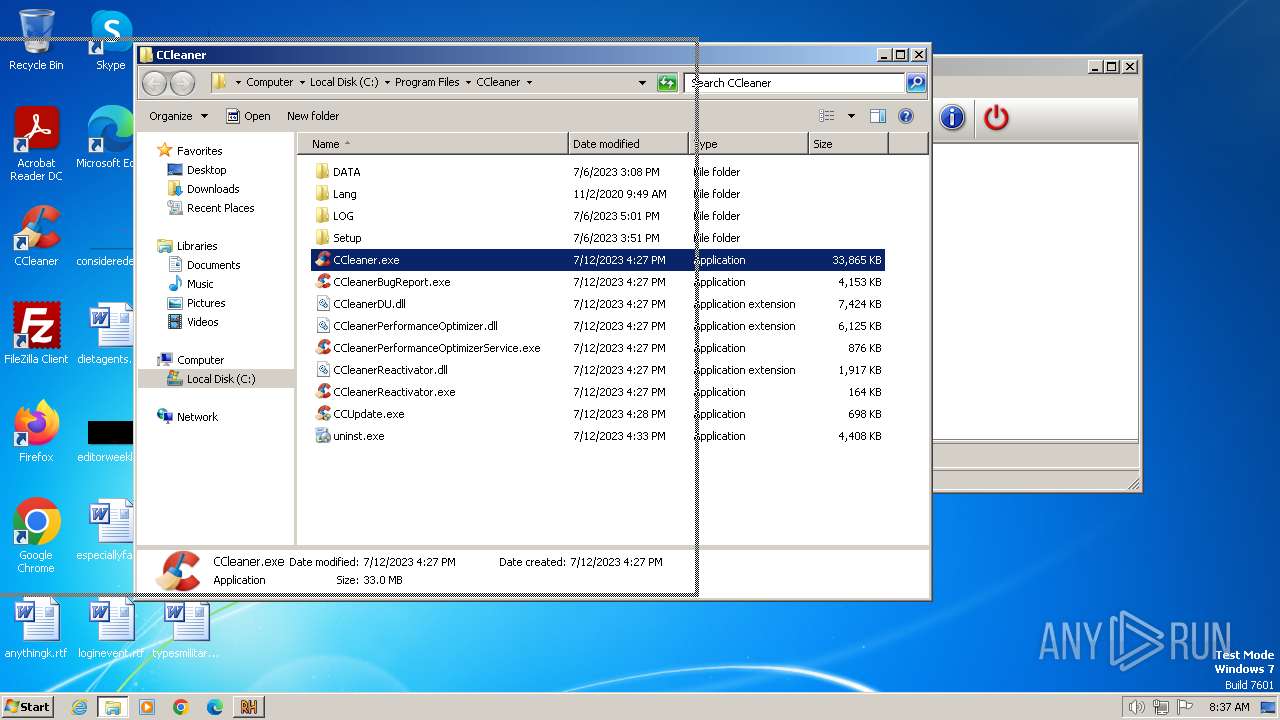This screenshot has width=1280, height=720.
Task: Open Google Chrome desktop shortcut
Action: tap(36, 536)
